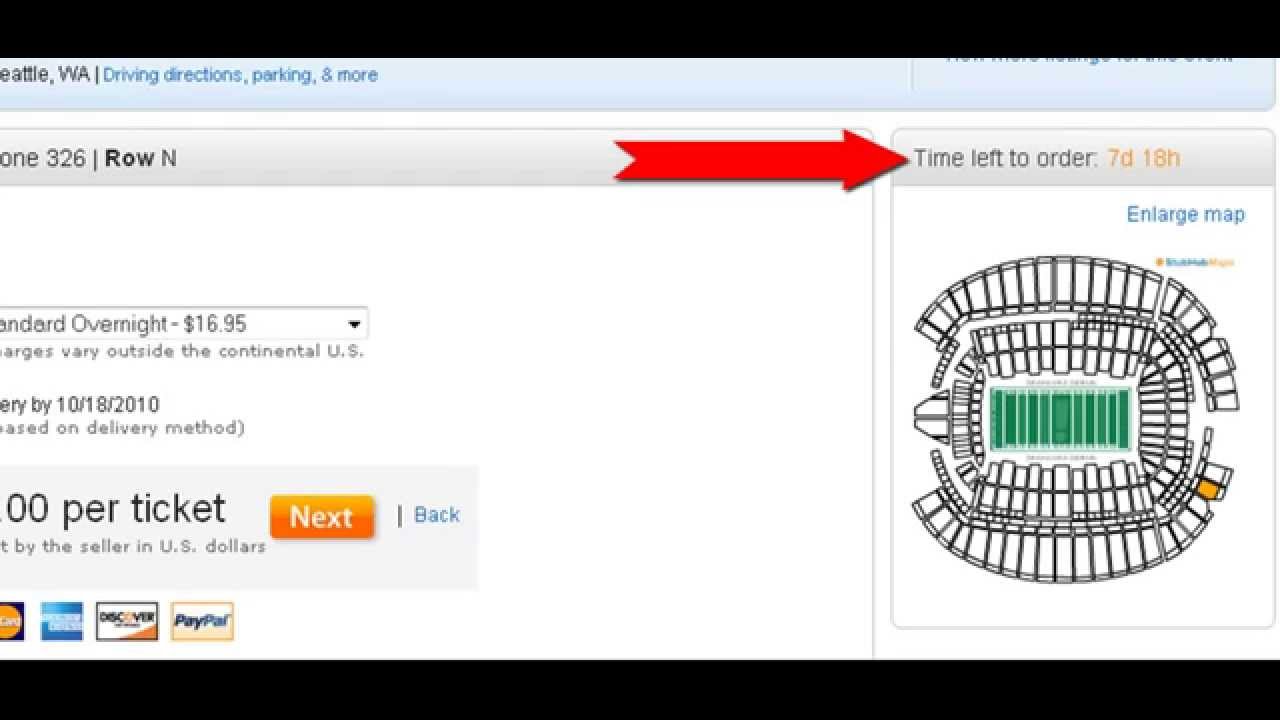Viewport: 1280px width, 720px height.
Task: Click the StubHub Maps logo above the stadium
Action: (x=1195, y=262)
